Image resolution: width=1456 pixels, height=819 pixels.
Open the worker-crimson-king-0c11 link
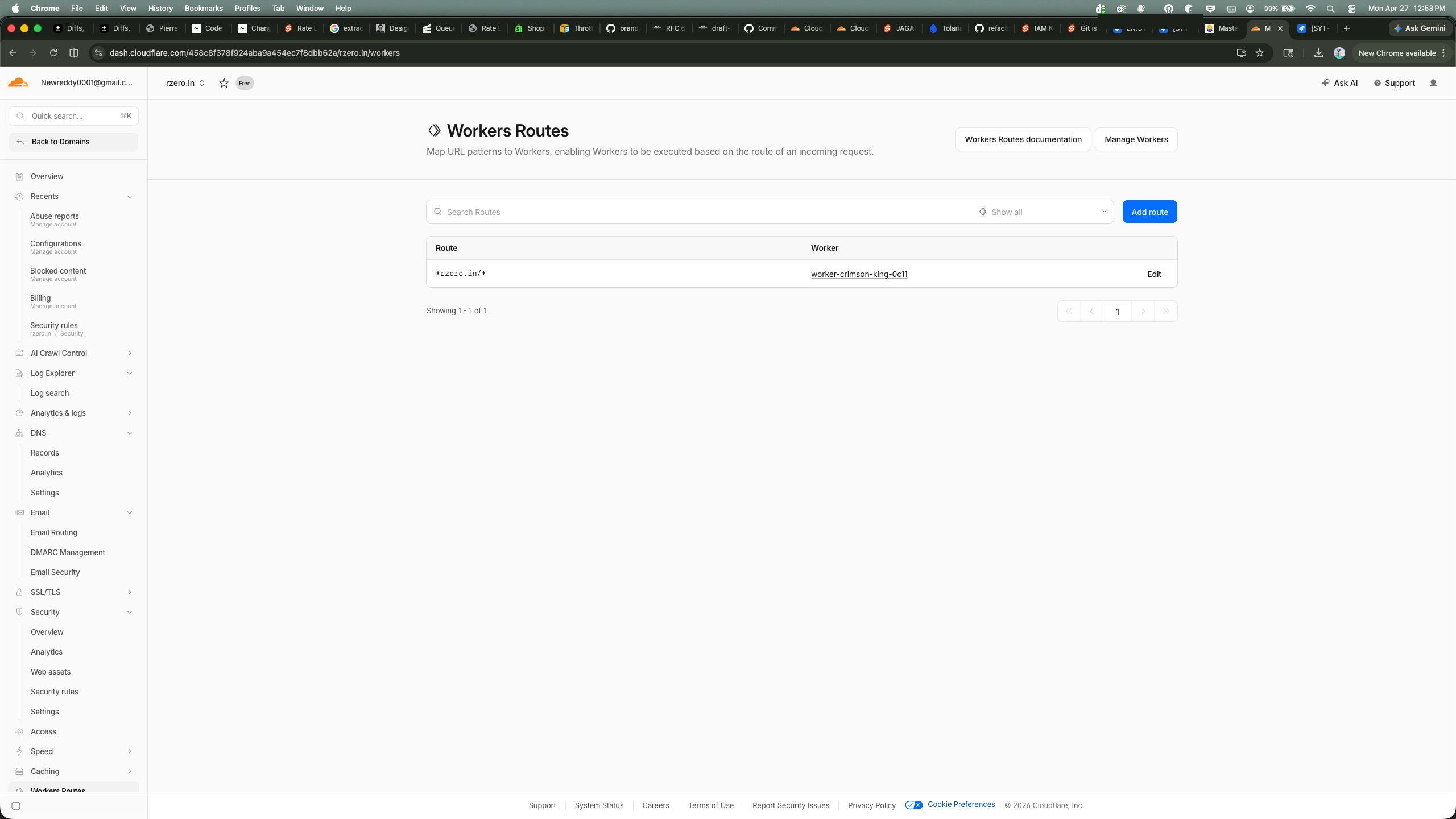(859, 274)
